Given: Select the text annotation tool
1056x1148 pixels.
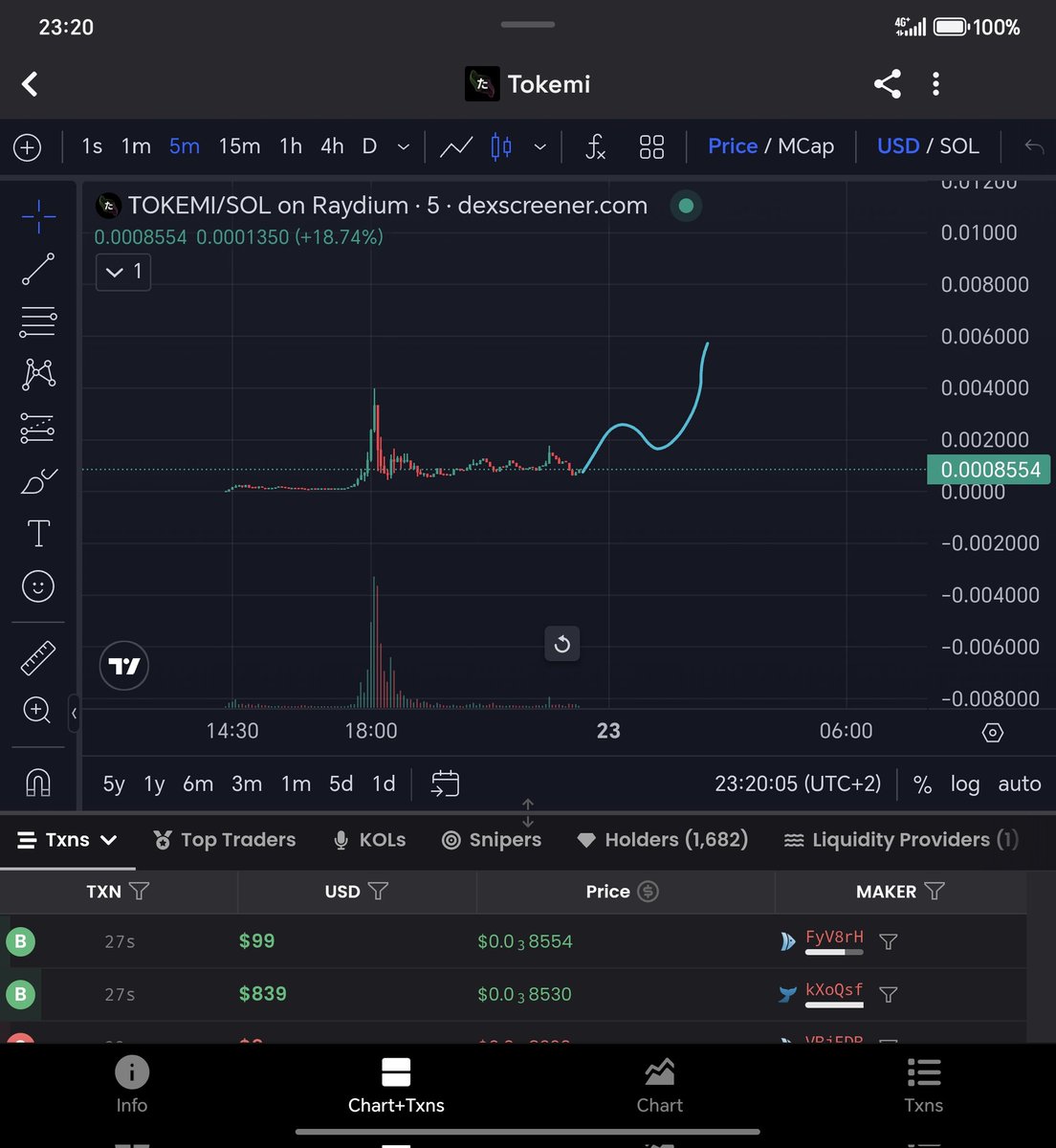Looking at the screenshot, I should click(x=38, y=533).
